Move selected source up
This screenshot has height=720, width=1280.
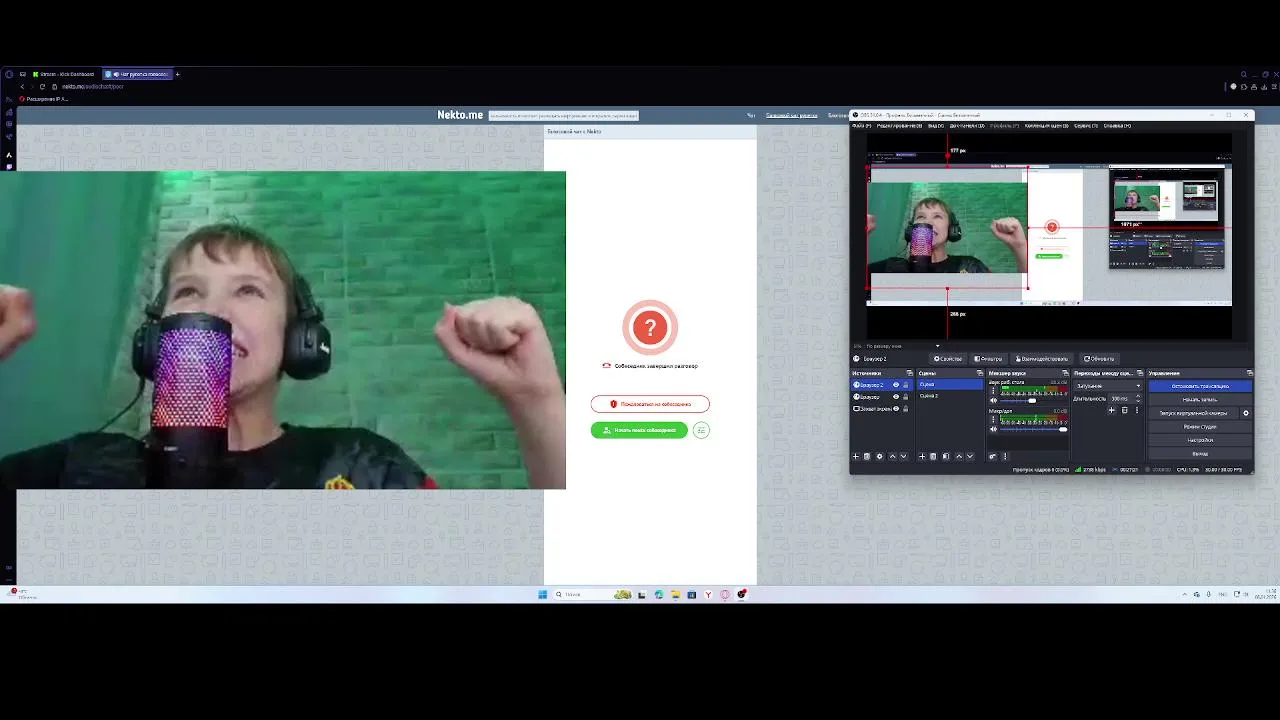(893, 456)
